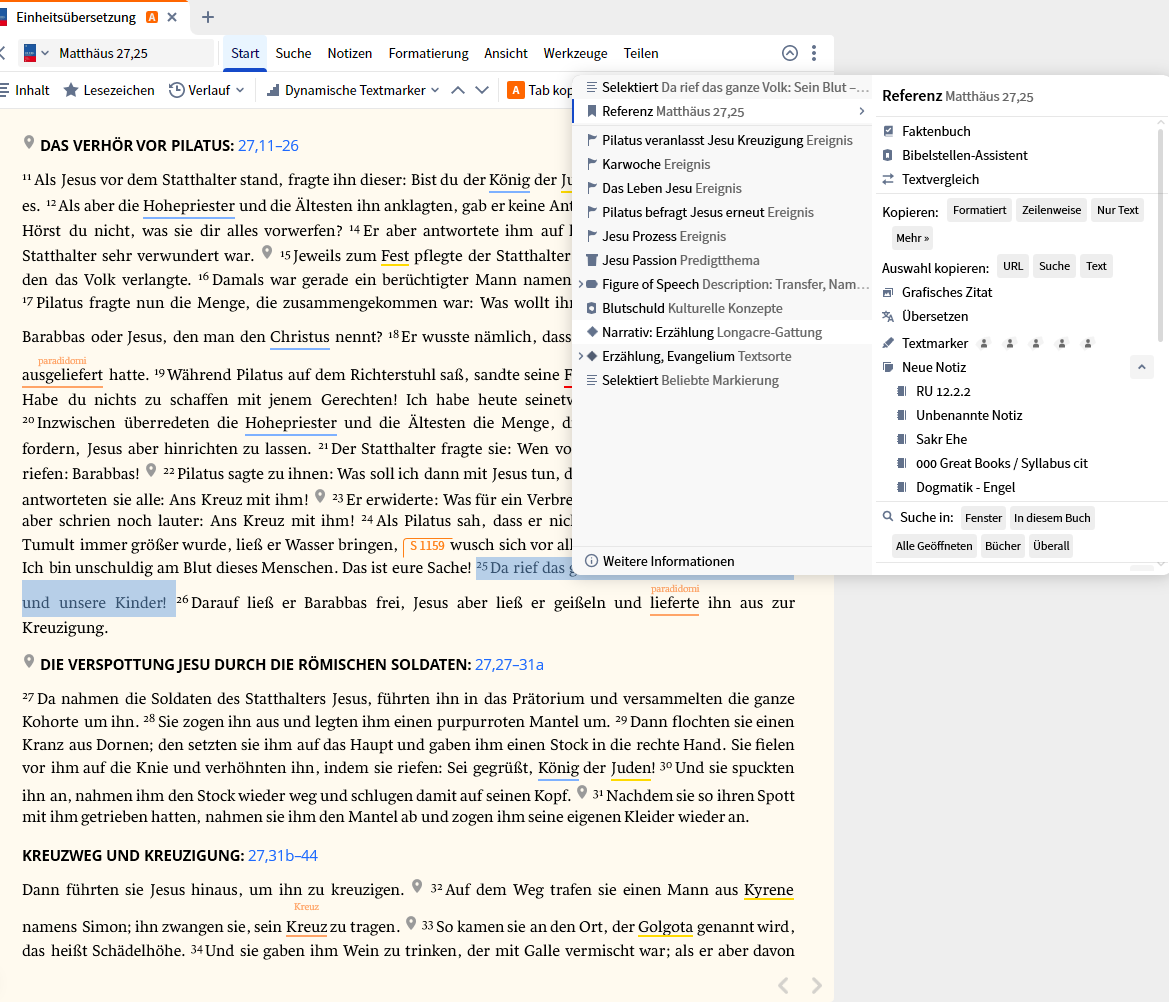This screenshot has height=1002, width=1169.
Task: Click the map pin by Das Verhör vor Pilatus
Action: tap(29, 142)
